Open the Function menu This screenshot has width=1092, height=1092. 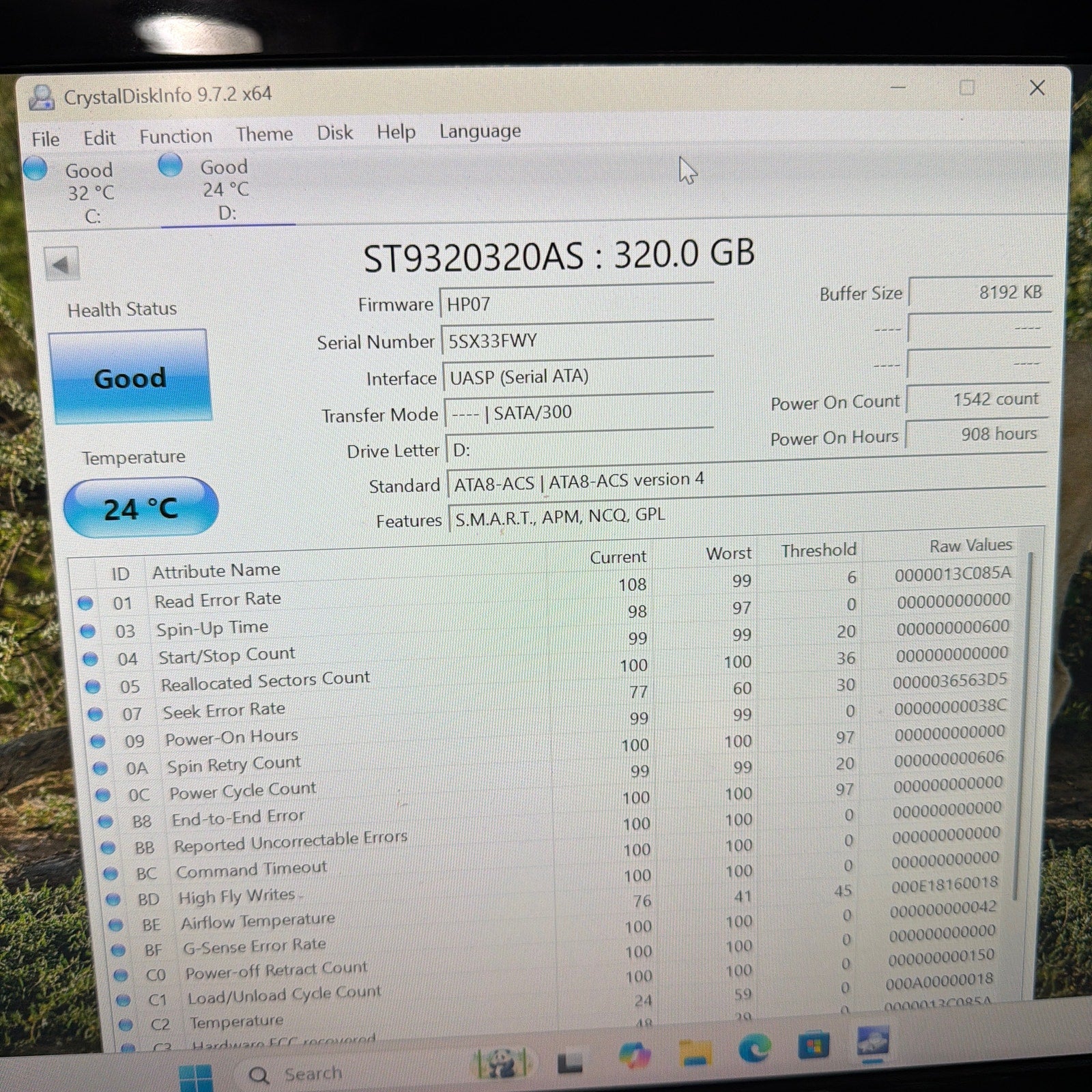pos(176,136)
